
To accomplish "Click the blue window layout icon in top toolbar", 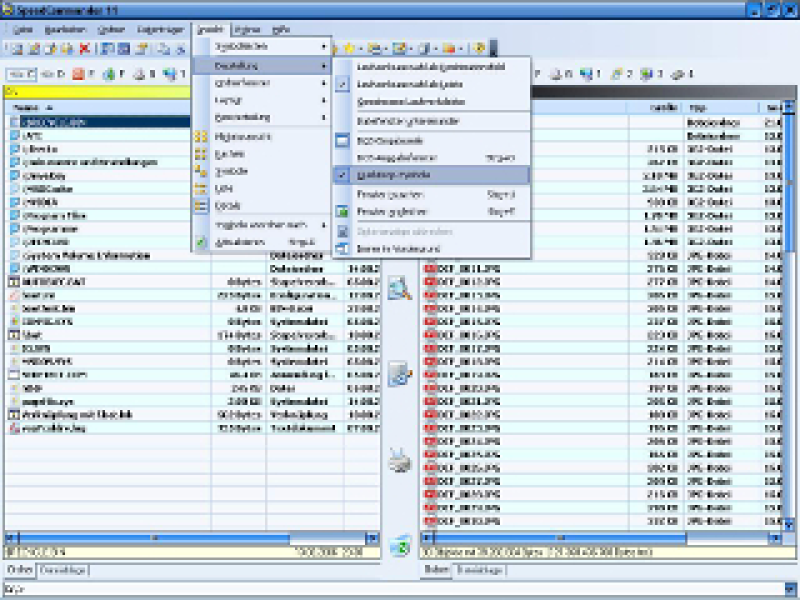I will click(x=107, y=48).
